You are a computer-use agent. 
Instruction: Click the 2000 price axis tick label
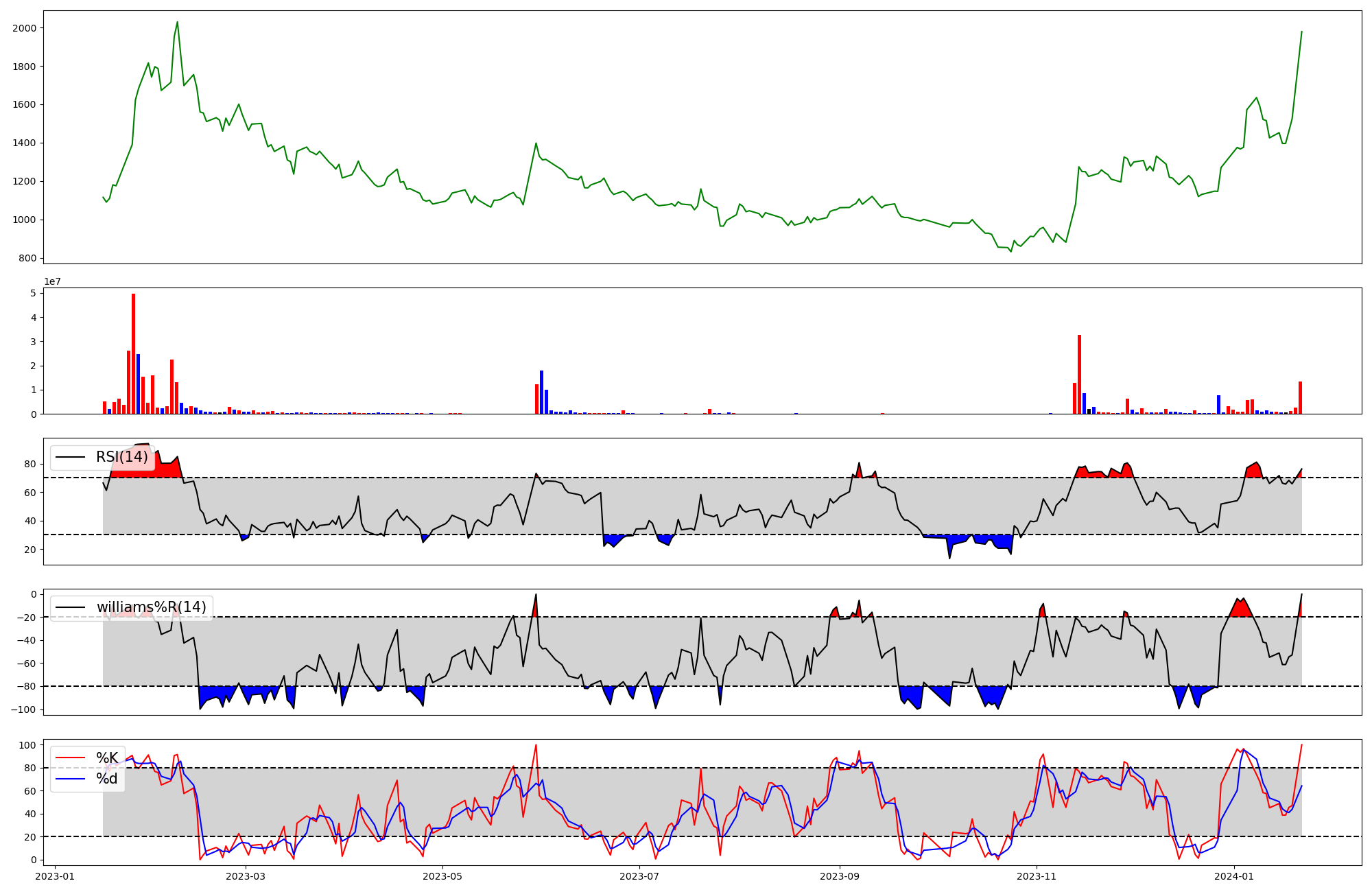click(25, 28)
